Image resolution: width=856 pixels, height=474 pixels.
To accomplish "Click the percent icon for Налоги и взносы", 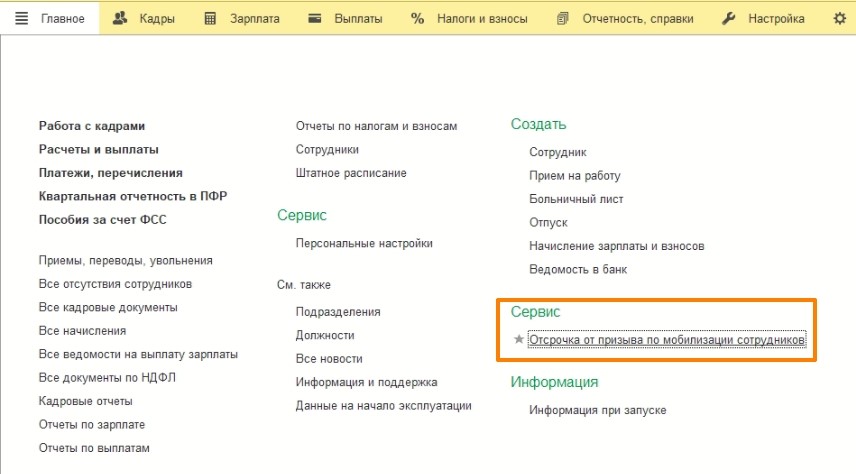I will pyautogui.click(x=418, y=19).
